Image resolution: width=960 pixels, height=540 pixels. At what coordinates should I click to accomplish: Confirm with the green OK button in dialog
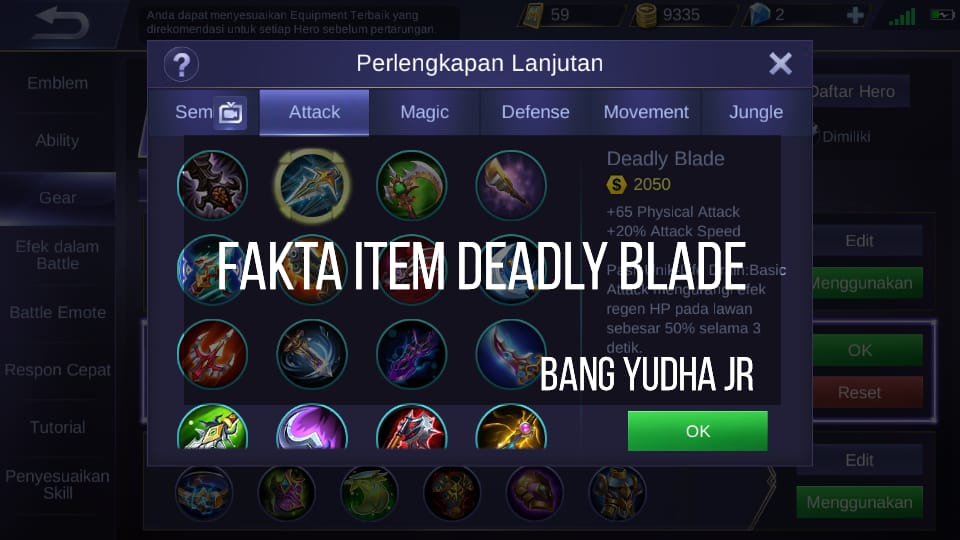pyautogui.click(x=697, y=431)
